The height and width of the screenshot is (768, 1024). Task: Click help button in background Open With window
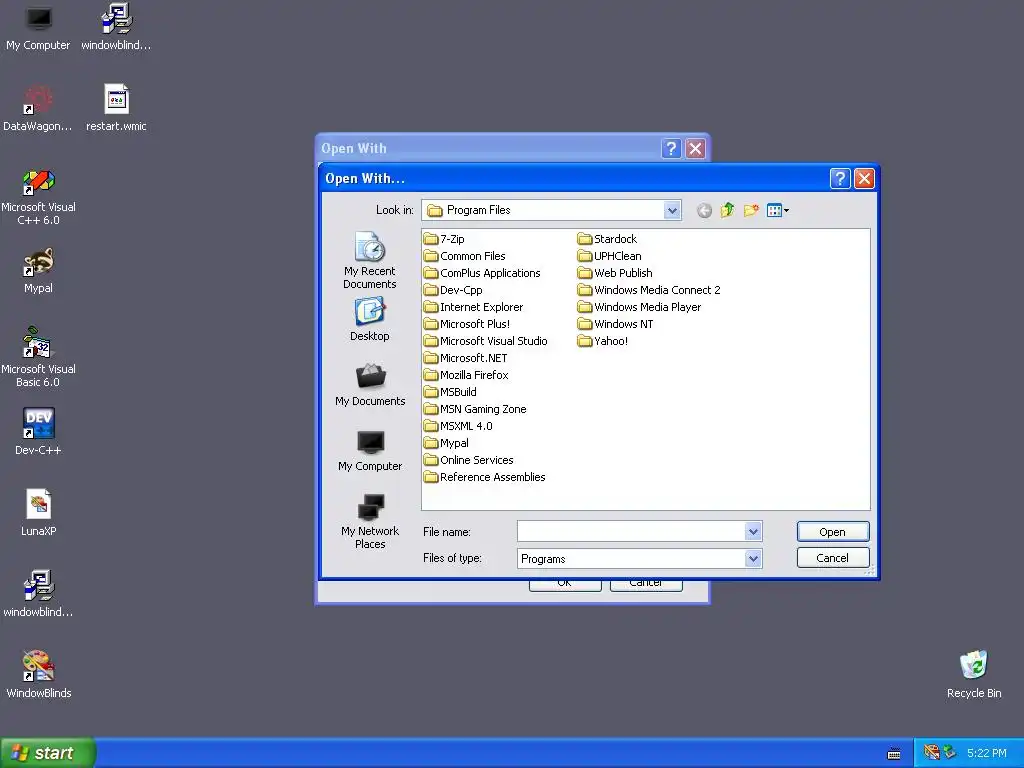[671, 148]
